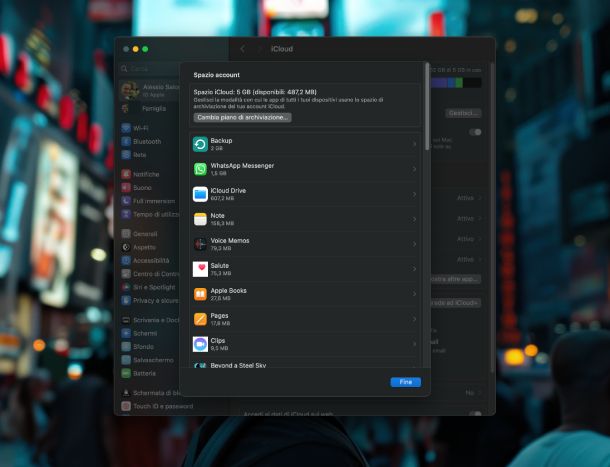Viewport: 610px width, 467px height.
Task: Click the upgrade to iCloud+ button
Action: point(456,303)
